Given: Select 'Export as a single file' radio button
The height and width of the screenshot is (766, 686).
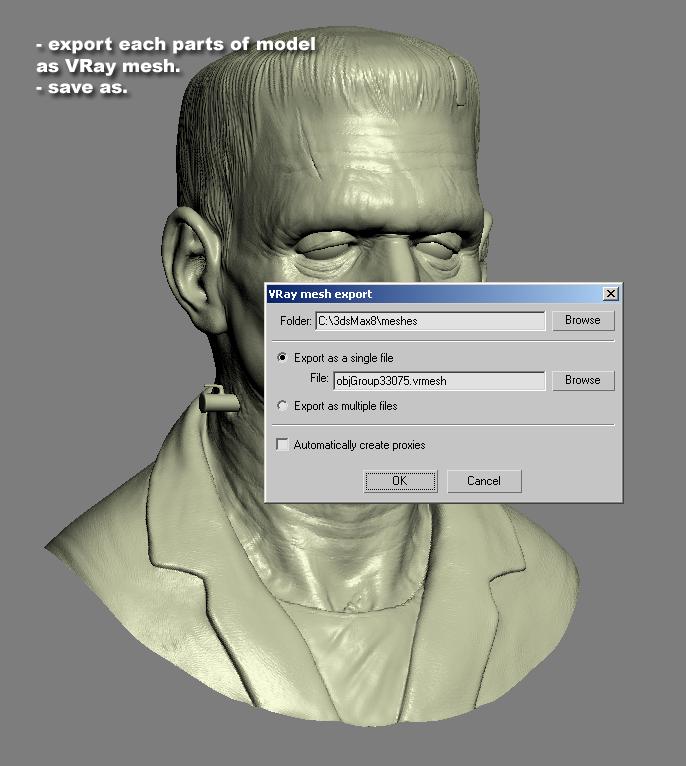Looking at the screenshot, I should click(282, 358).
